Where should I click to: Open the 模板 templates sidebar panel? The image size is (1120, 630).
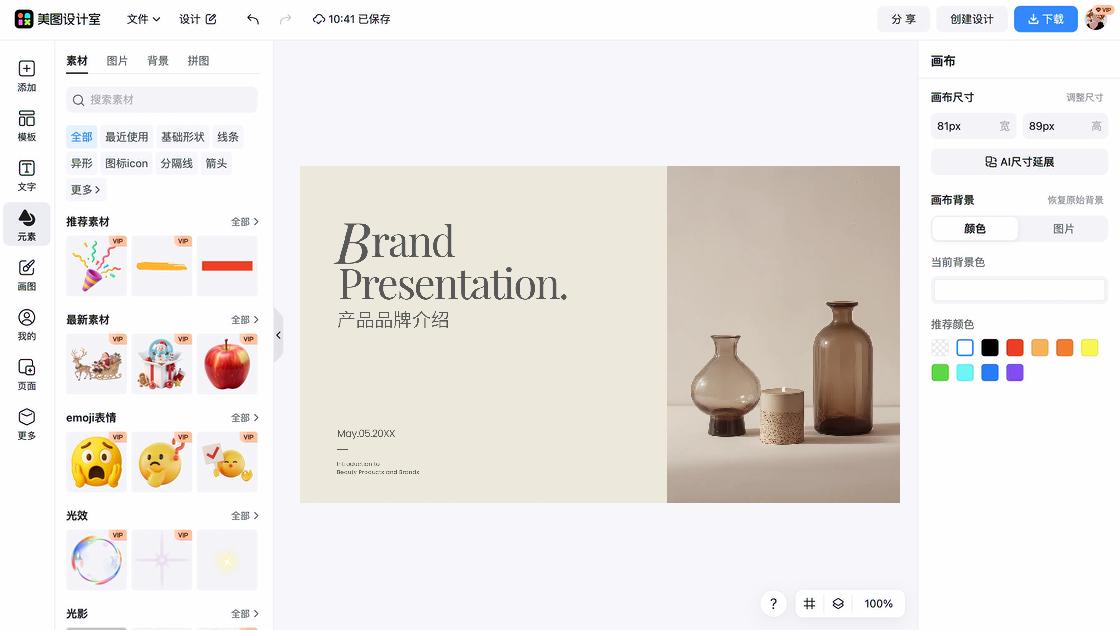coord(27,126)
